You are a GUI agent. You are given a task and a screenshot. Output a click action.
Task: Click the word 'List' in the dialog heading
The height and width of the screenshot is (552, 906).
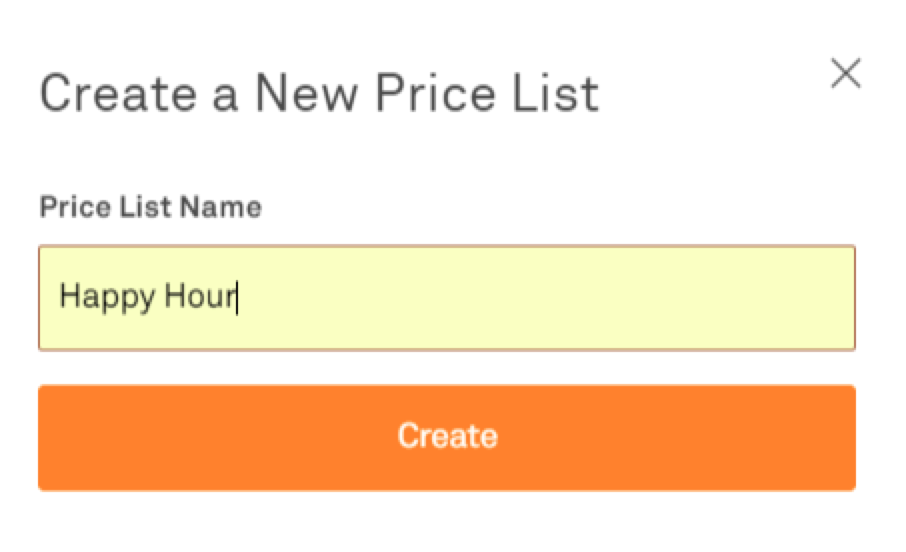(561, 94)
